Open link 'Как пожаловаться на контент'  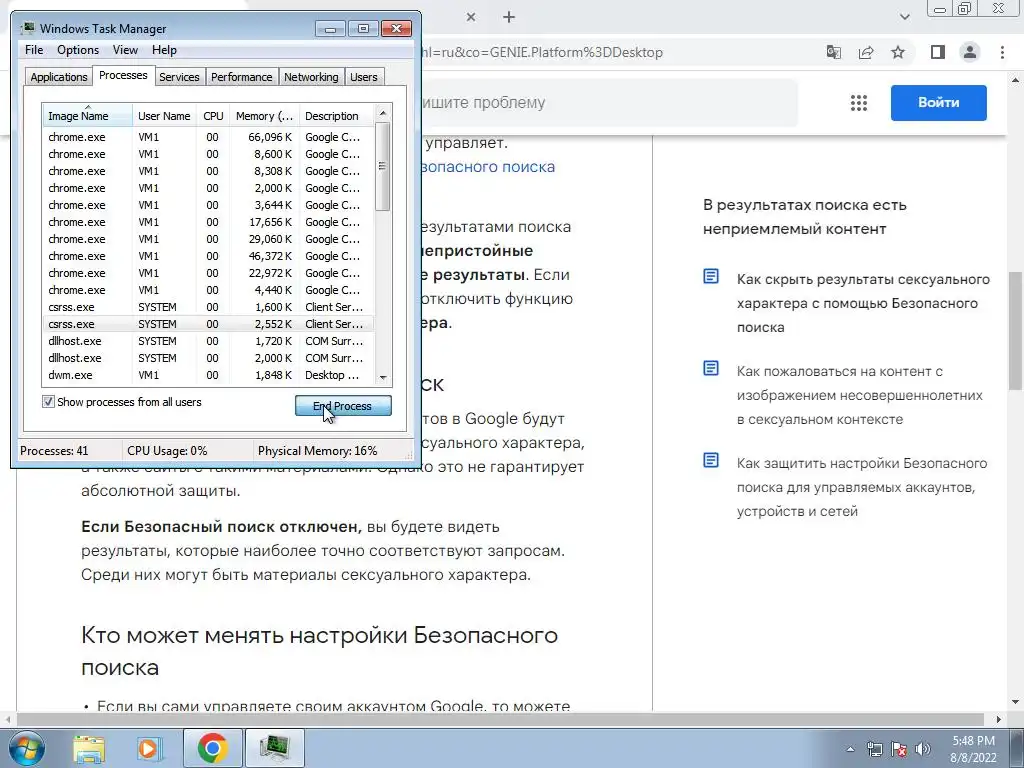pos(859,395)
